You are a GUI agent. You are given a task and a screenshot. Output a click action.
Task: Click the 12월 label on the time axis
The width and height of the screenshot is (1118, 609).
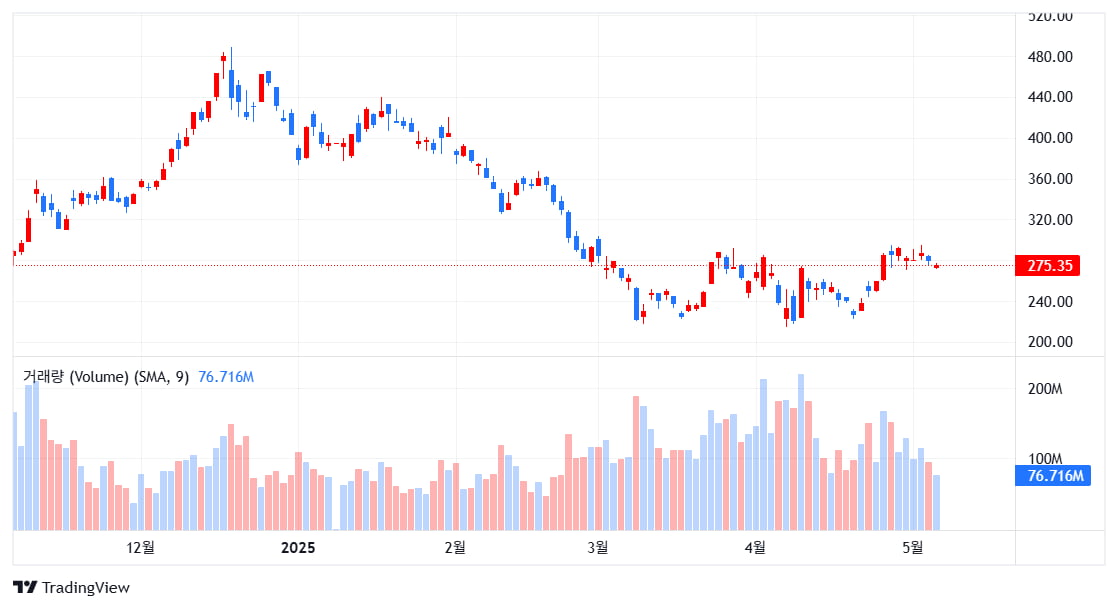click(140, 548)
